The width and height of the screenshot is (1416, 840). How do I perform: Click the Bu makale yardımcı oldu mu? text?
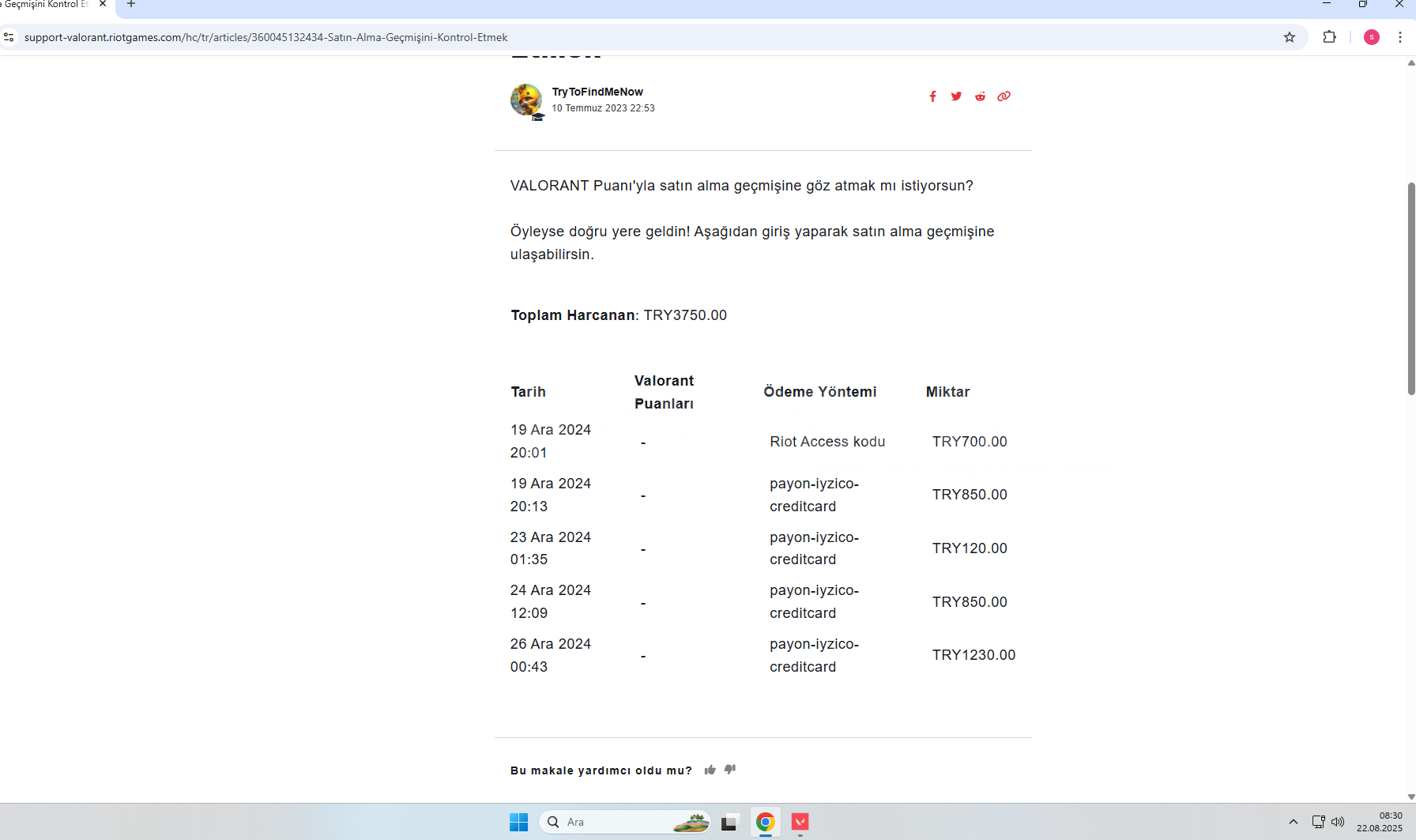[x=601, y=770]
